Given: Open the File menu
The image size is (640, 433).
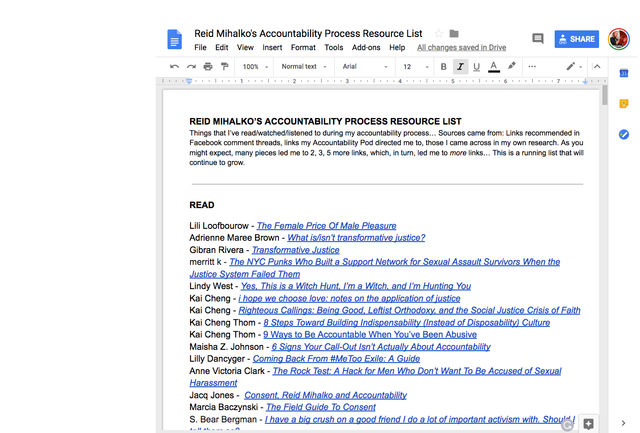Looking at the screenshot, I should pos(200,47).
